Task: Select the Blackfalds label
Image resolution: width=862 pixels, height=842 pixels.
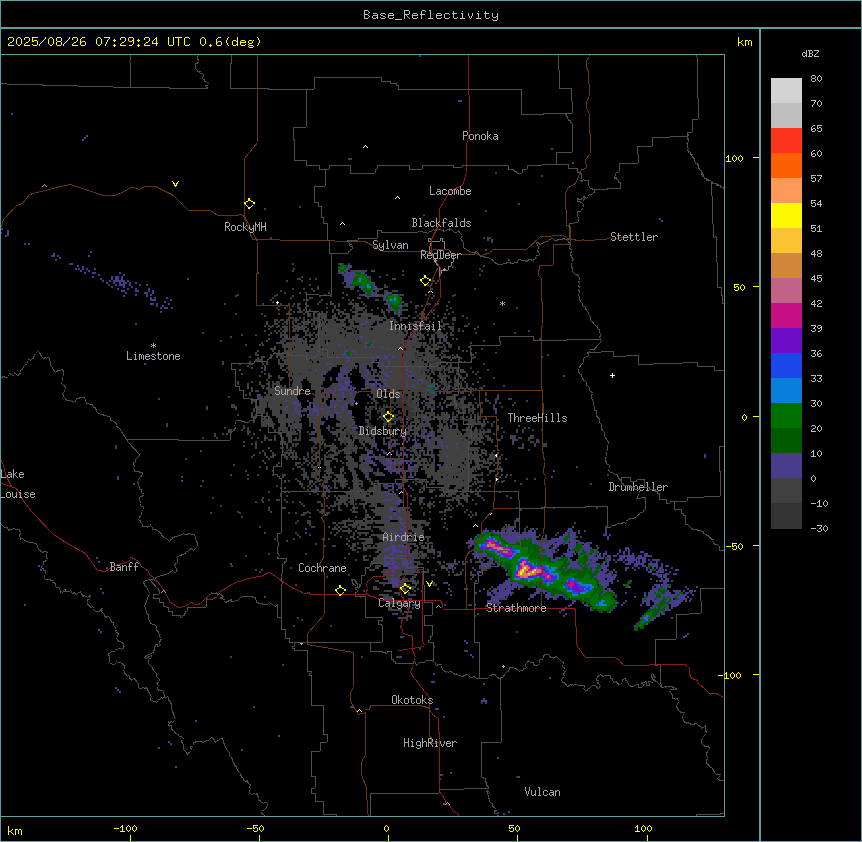Action: tap(441, 223)
